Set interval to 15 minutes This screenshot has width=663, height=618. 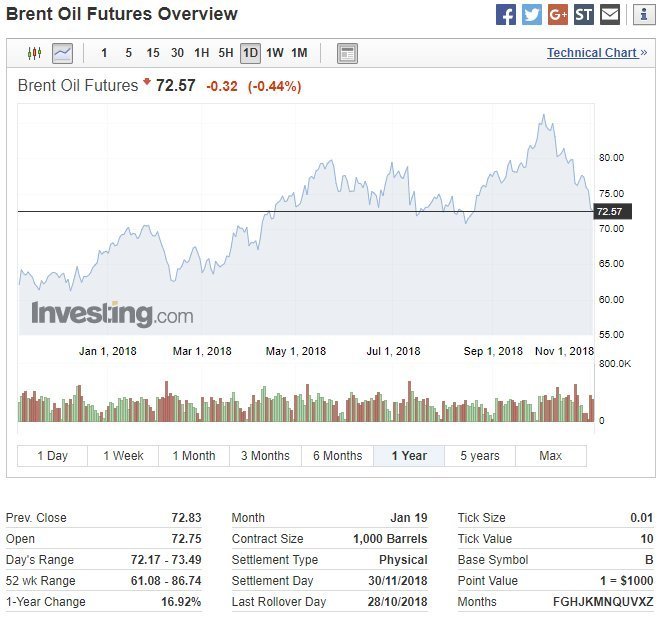click(x=152, y=53)
